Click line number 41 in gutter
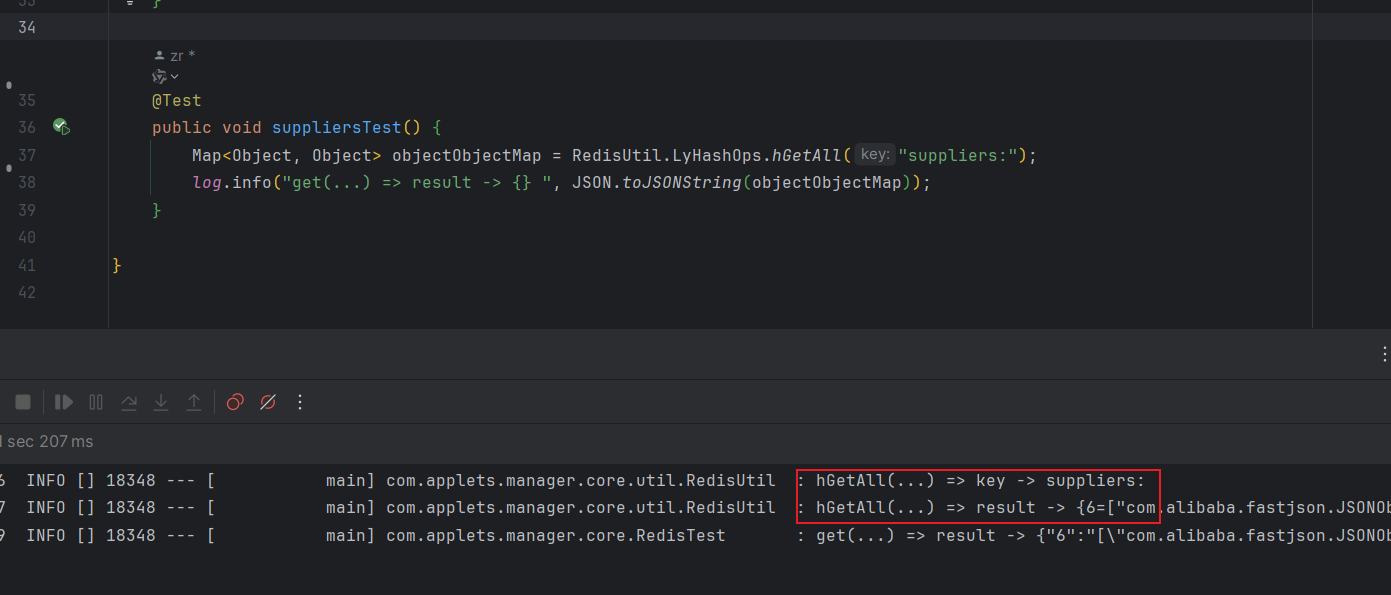This screenshot has height=595, width=1391. click(27, 265)
